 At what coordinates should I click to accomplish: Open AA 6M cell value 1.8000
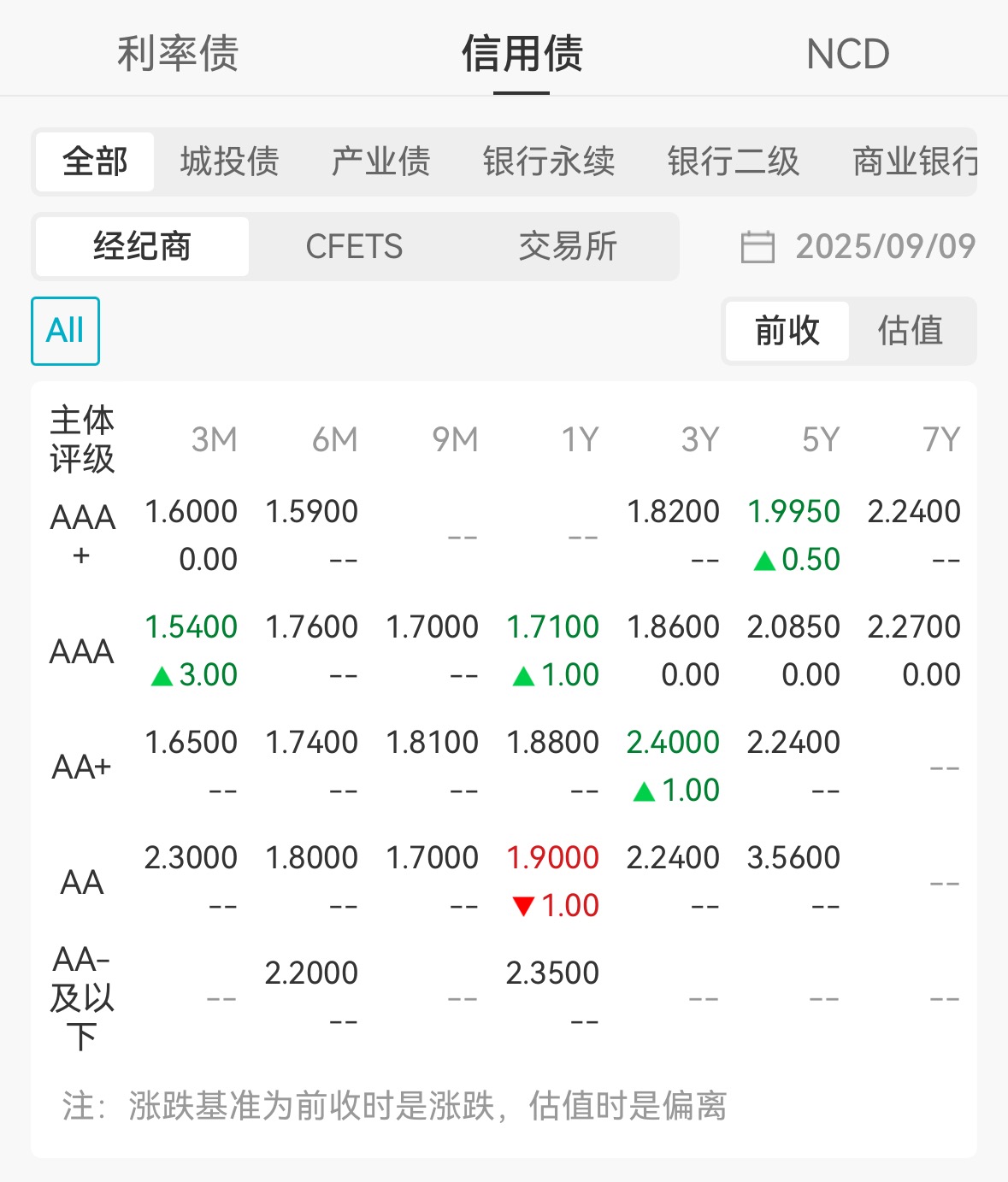(x=312, y=858)
